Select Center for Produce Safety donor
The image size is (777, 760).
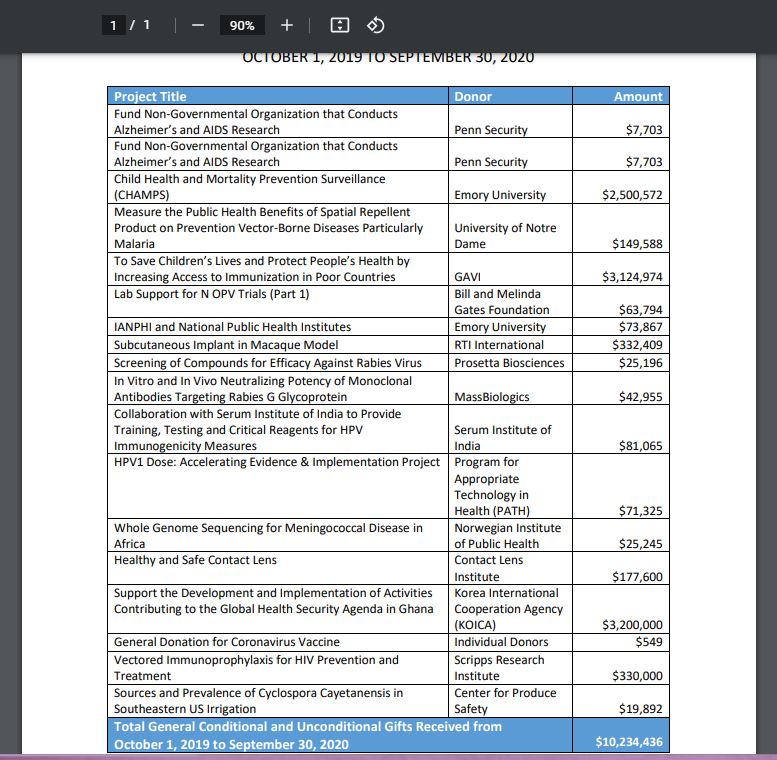505,701
